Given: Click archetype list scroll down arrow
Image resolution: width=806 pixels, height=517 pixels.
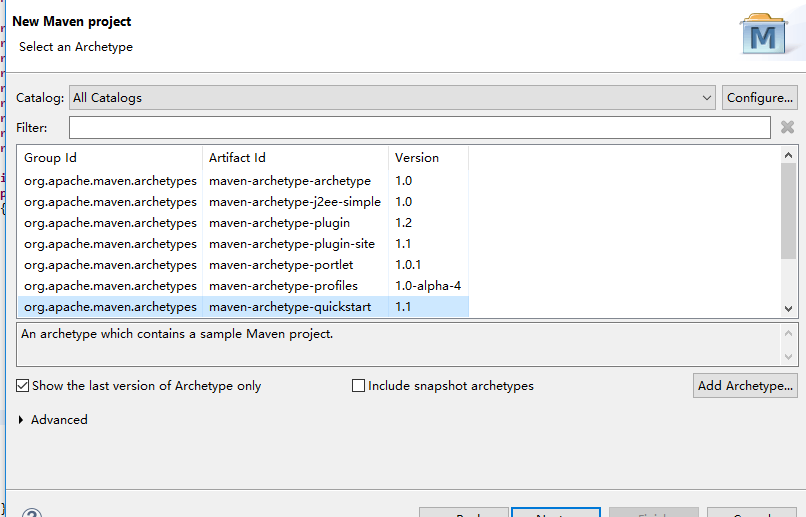Looking at the screenshot, I should click(788, 309).
